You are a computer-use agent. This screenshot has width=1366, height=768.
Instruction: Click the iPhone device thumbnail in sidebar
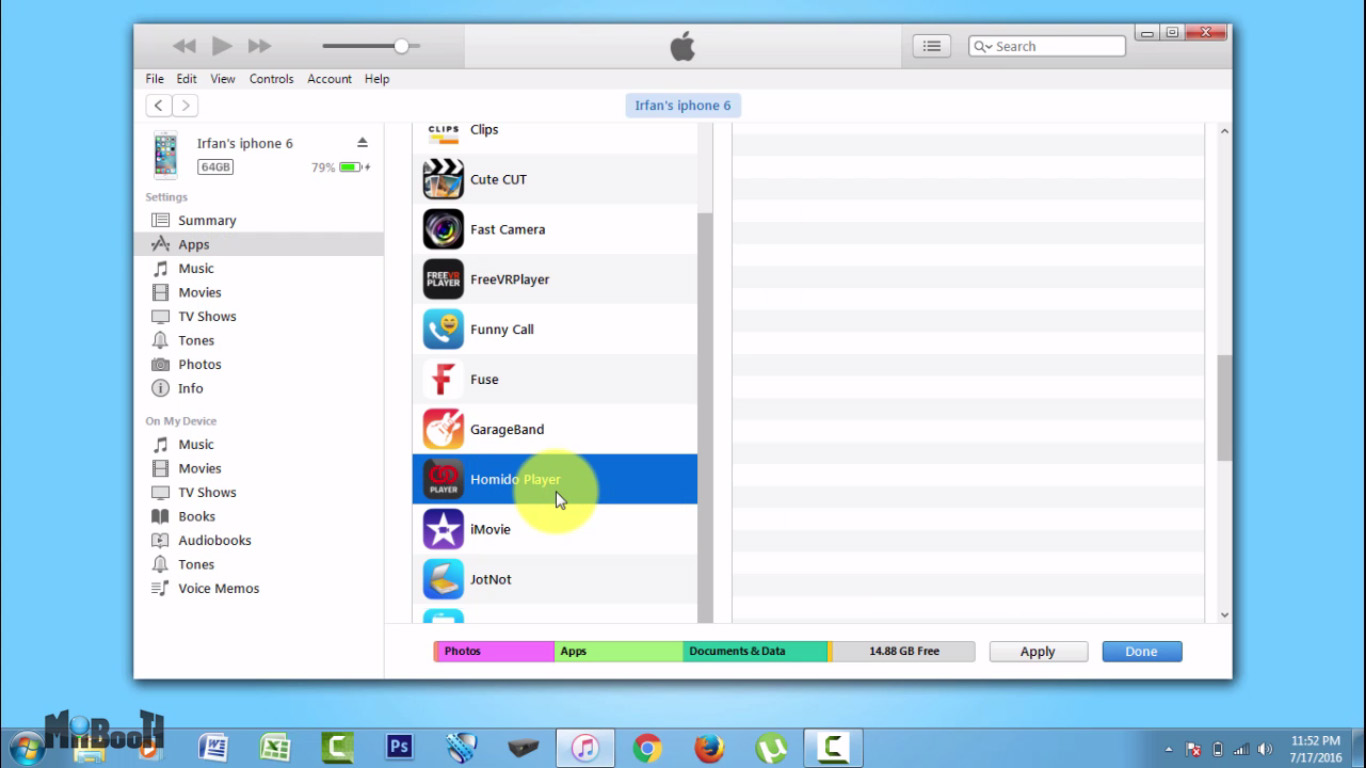[165, 154]
